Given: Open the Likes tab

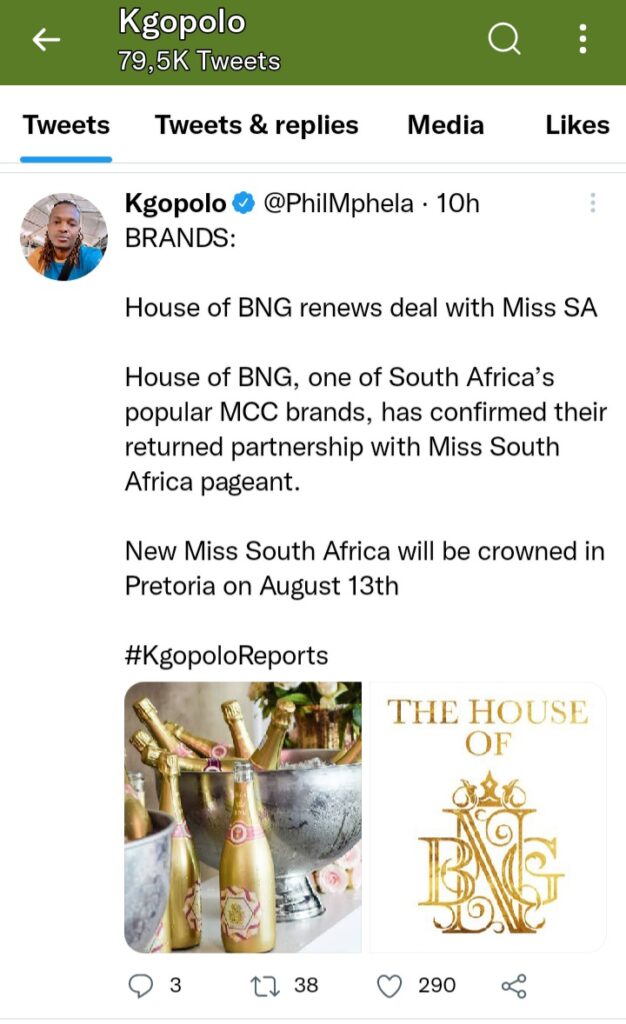Looking at the screenshot, I should [x=577, y=125].
